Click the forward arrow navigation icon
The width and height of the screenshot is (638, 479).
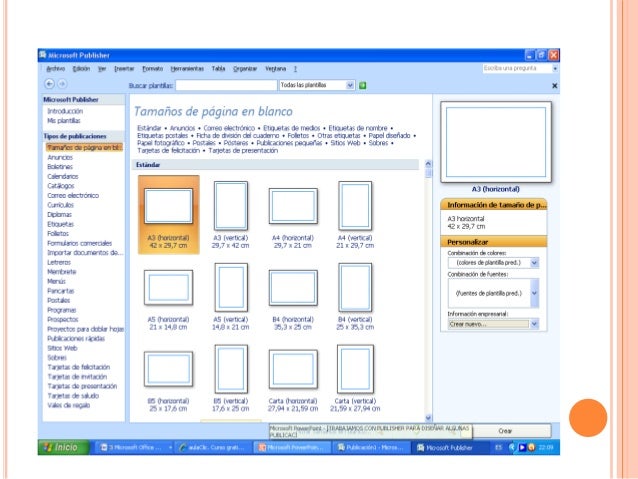point(62,84)
